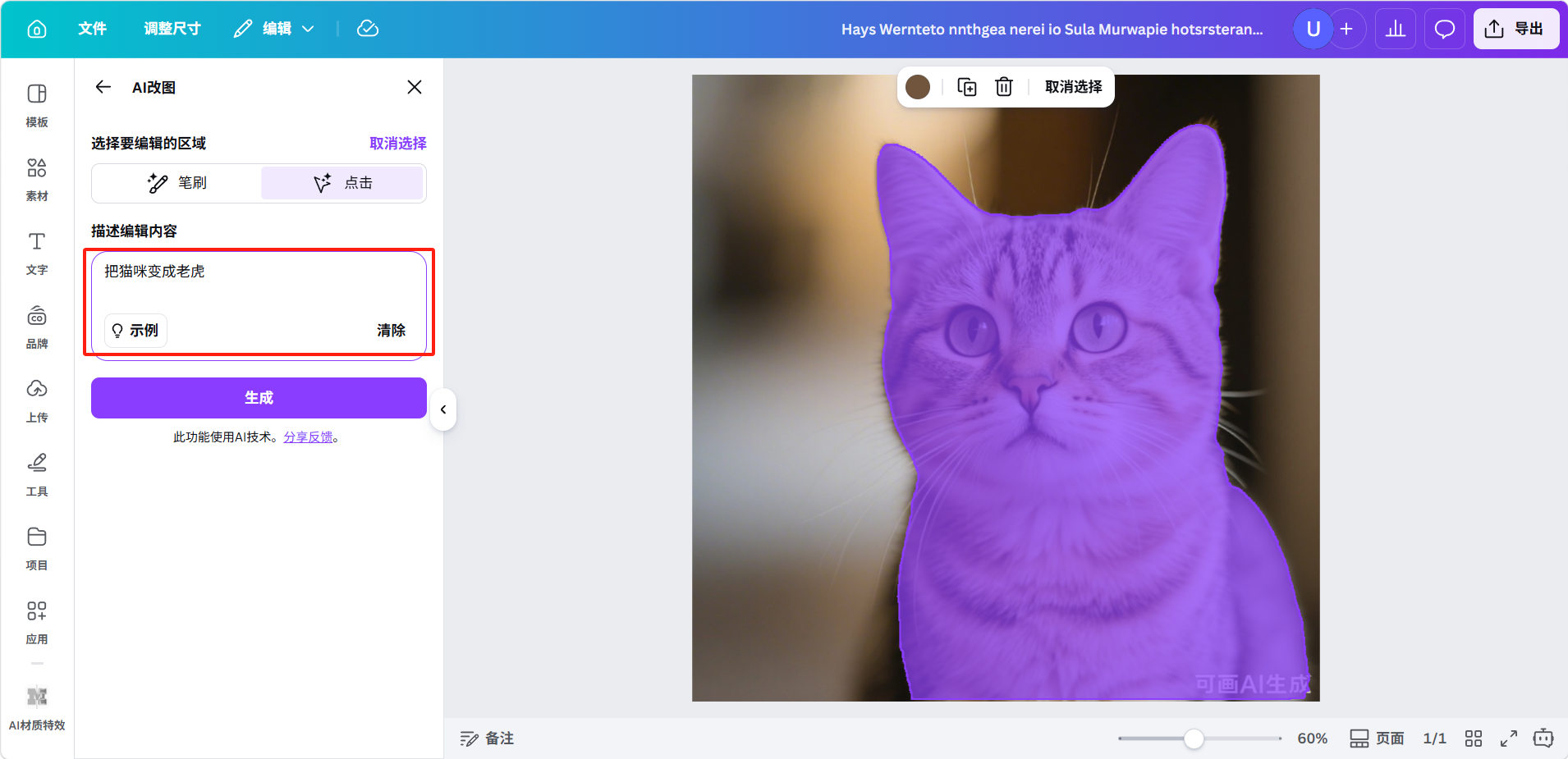This screenshot has height=759, width=1568.
Task: Expand the 页面 pages list at bottom
Action: pyautogui.click(x=1377, y=738)
